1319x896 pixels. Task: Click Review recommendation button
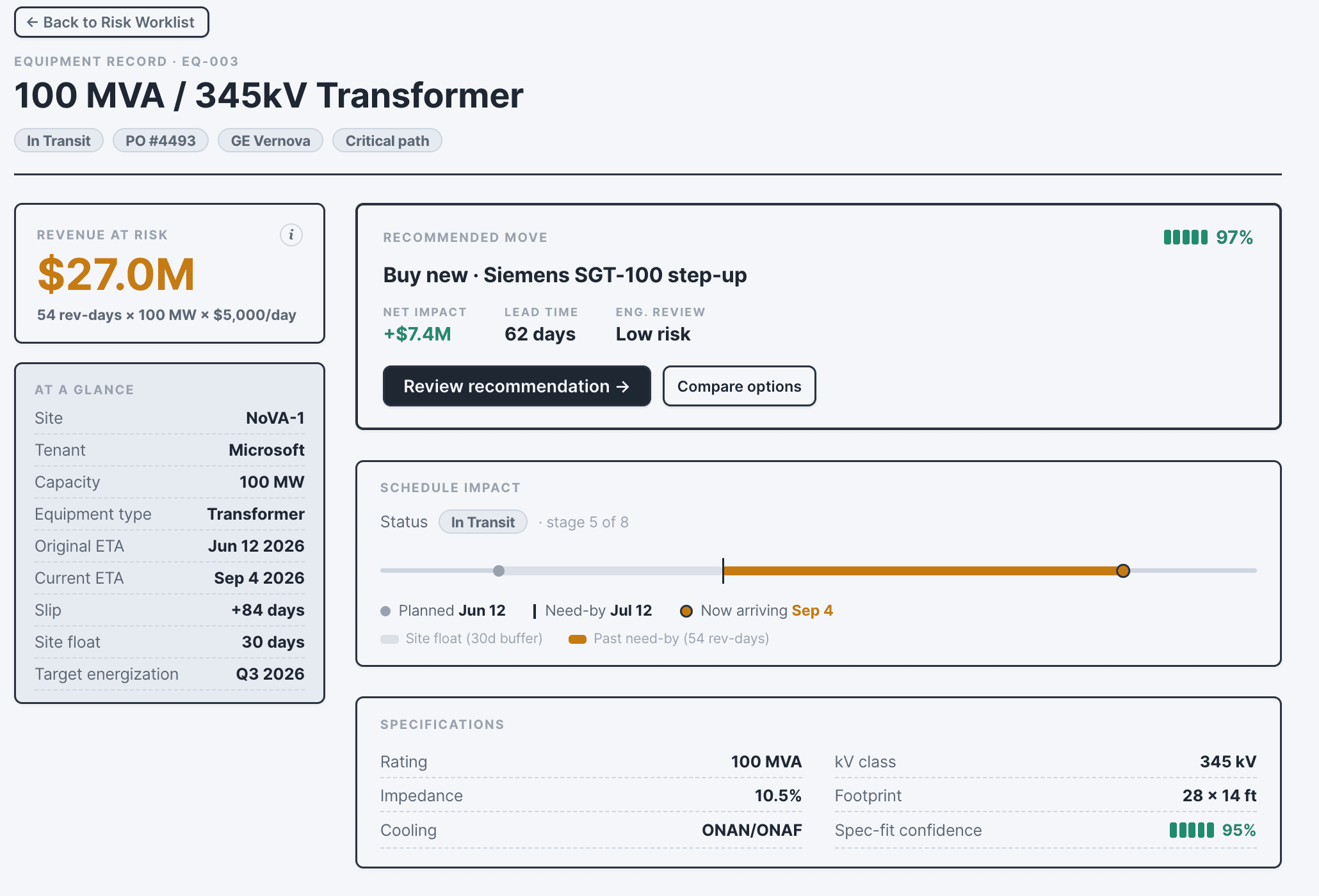coord(517,386)
